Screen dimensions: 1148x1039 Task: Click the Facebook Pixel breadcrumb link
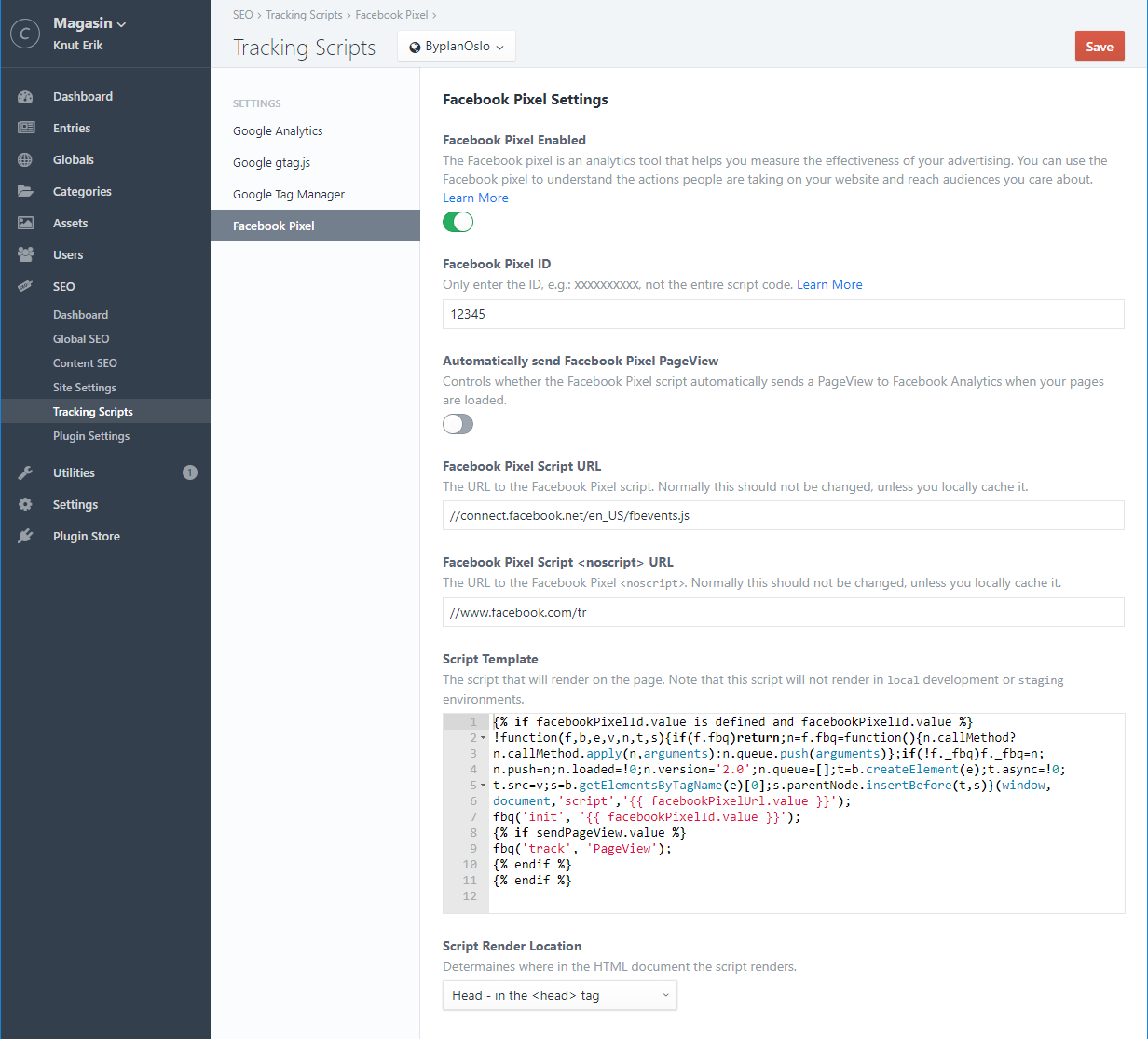click(391, 15)
